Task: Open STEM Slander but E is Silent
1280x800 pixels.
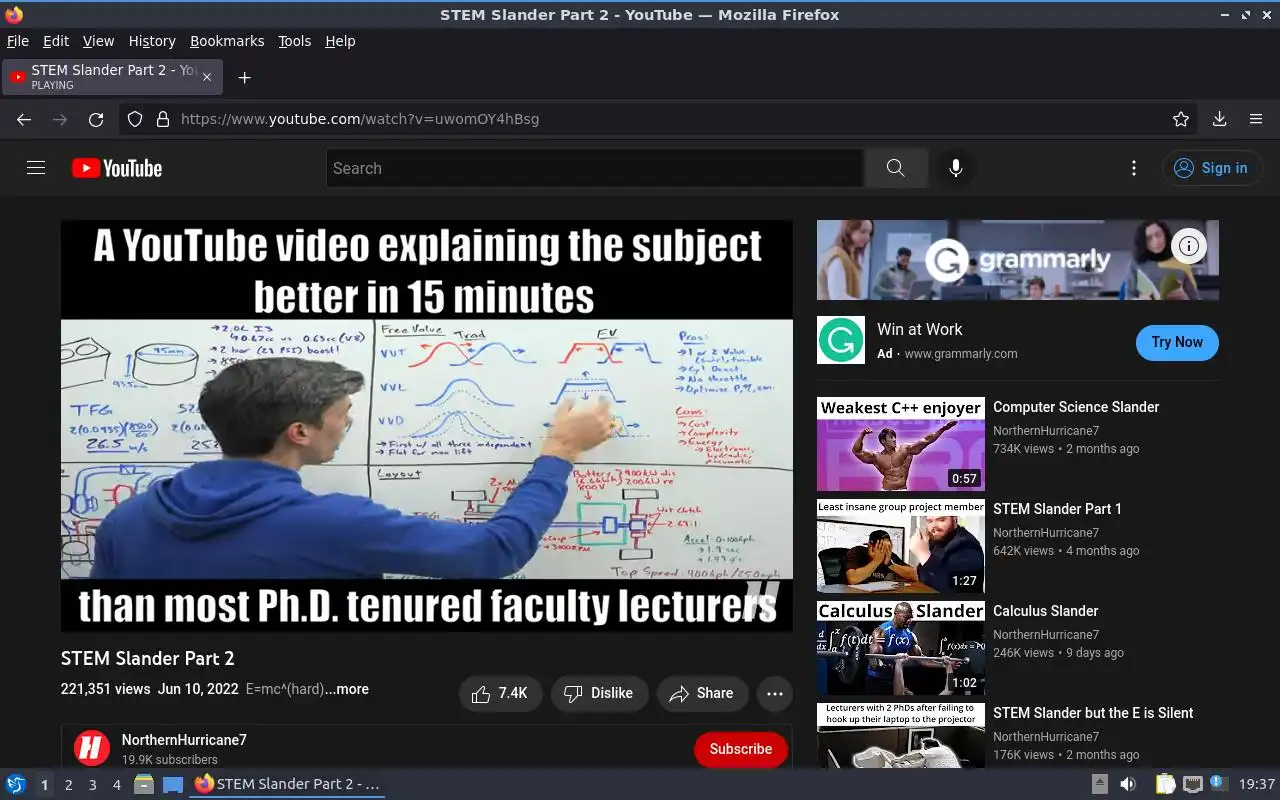Action: [1093, 713]
